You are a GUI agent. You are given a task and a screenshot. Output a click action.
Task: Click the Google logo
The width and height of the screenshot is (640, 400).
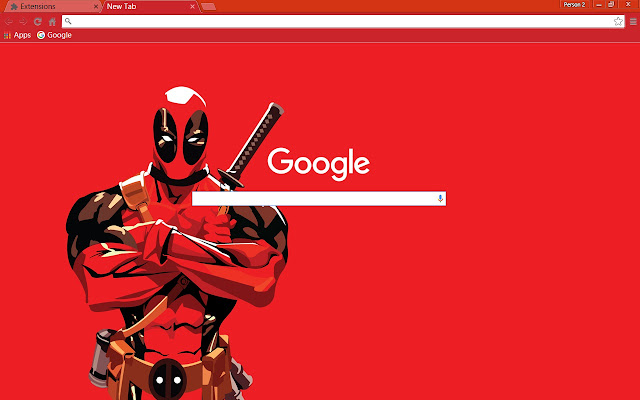coord(319,164)
